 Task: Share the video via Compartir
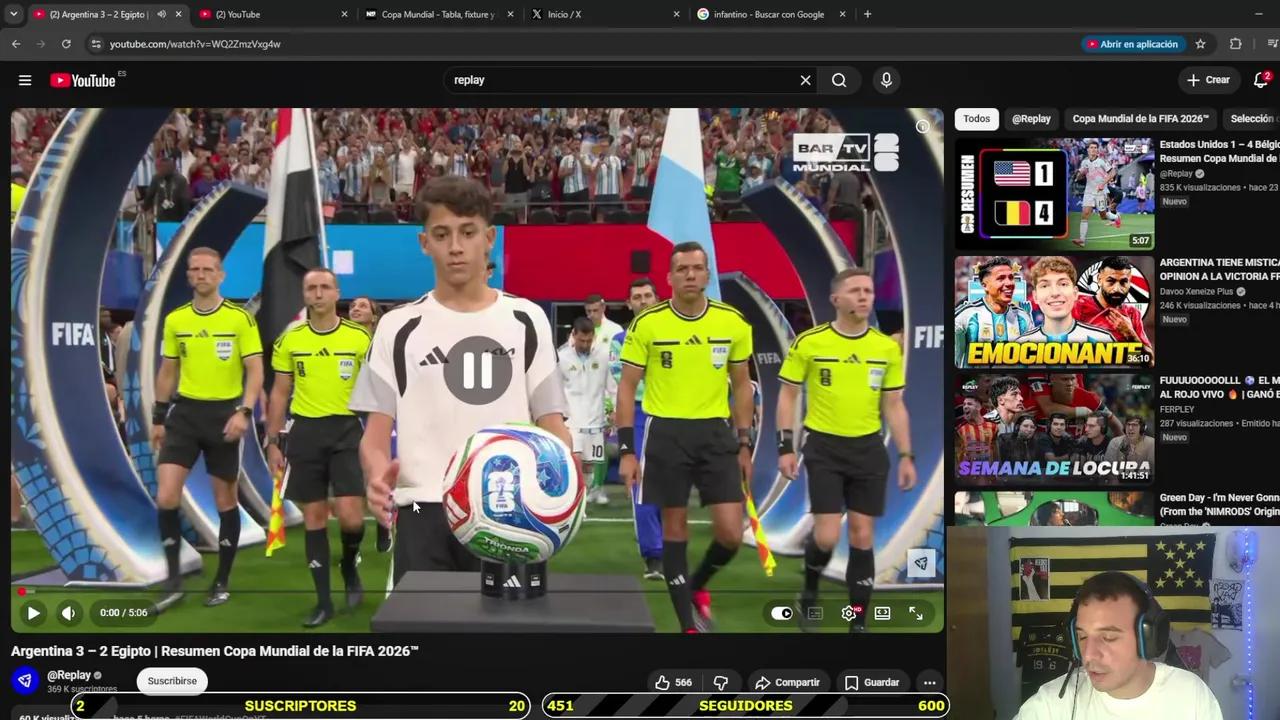pyautogui.click(x=787, y=682)
